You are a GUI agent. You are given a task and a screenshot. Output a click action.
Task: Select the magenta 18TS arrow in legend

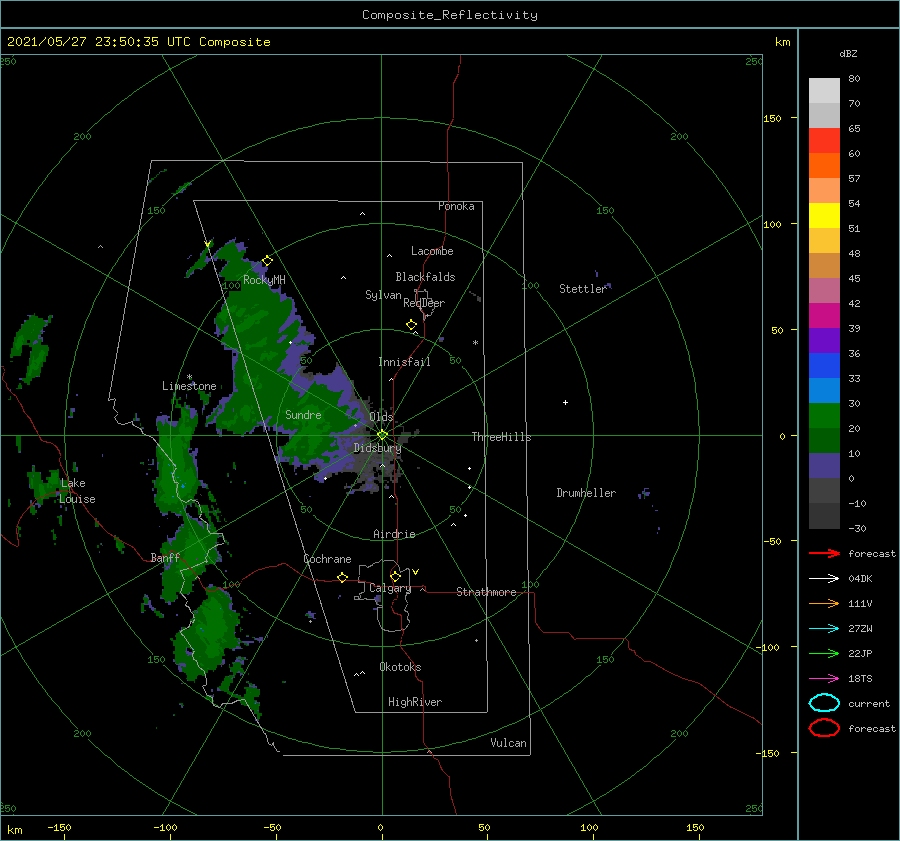(x=824, y=679)
